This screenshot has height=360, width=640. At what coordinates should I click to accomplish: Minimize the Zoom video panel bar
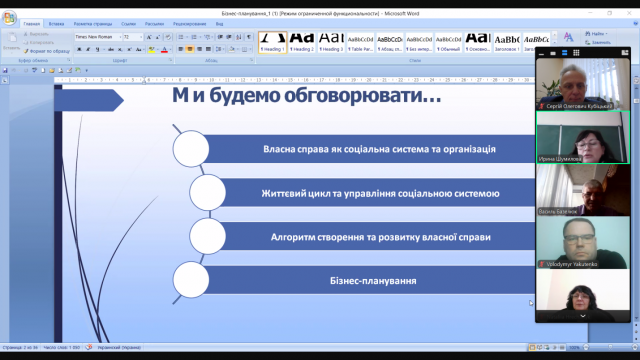(x=541, y=53)
